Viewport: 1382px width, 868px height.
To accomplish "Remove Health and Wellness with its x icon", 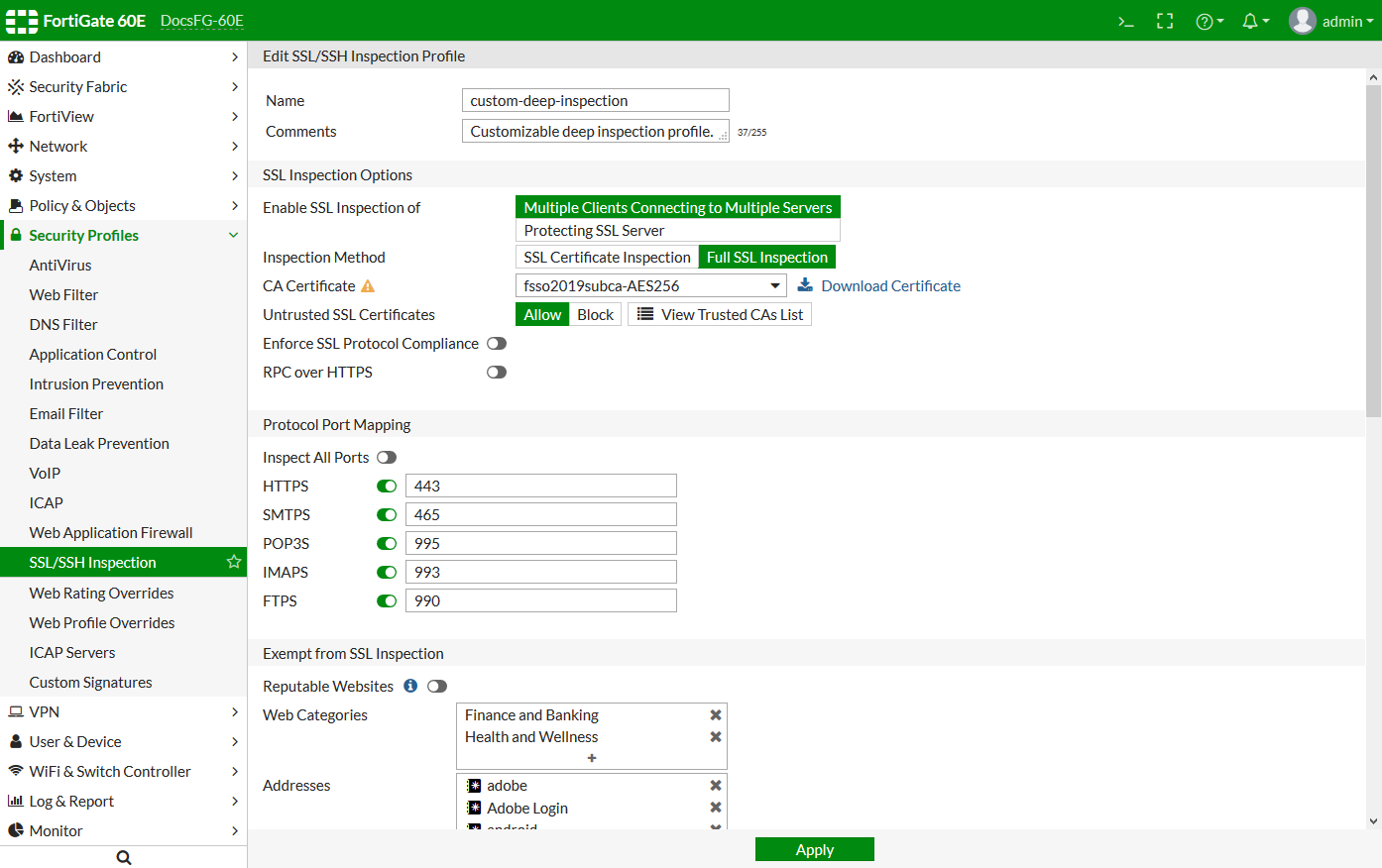I will [x=715, y=736].
